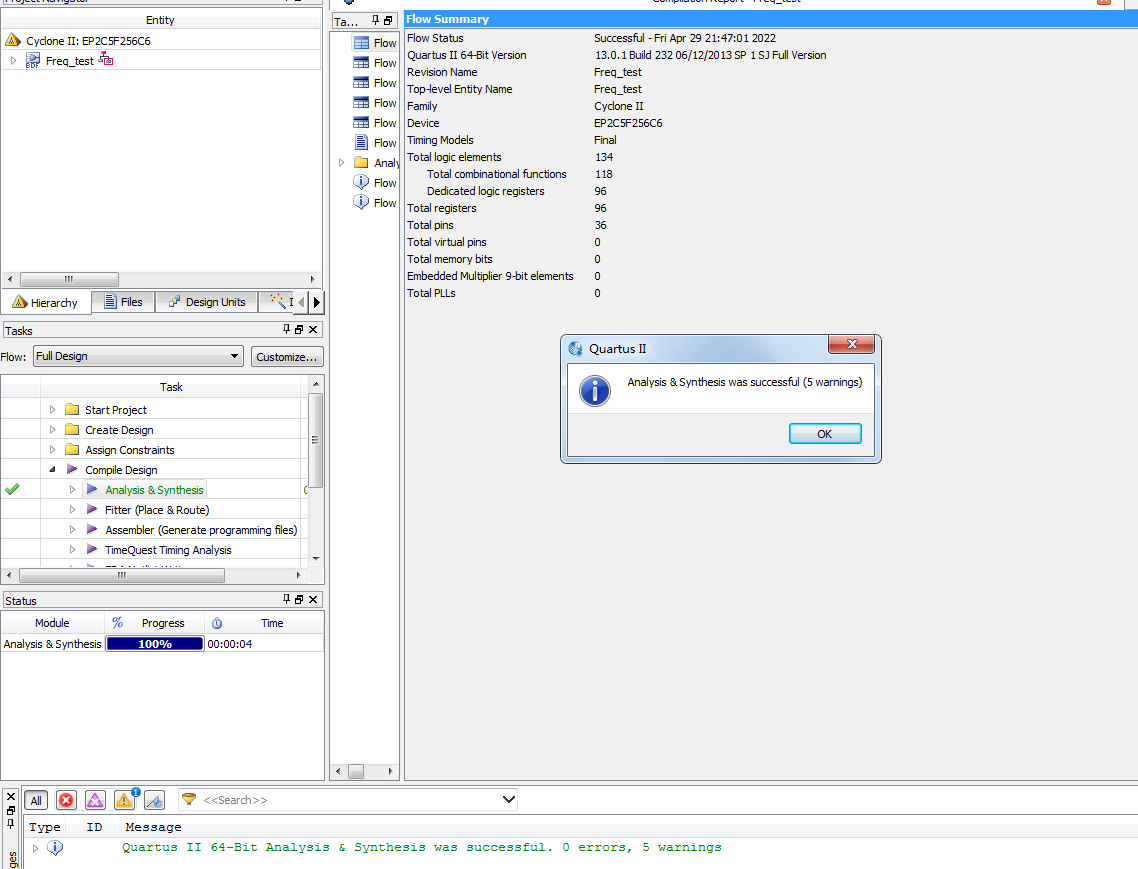Switch to the Hierarchy tab
Screen dimensions: 1138x869
pyautogui.click(x=46, y=302)
